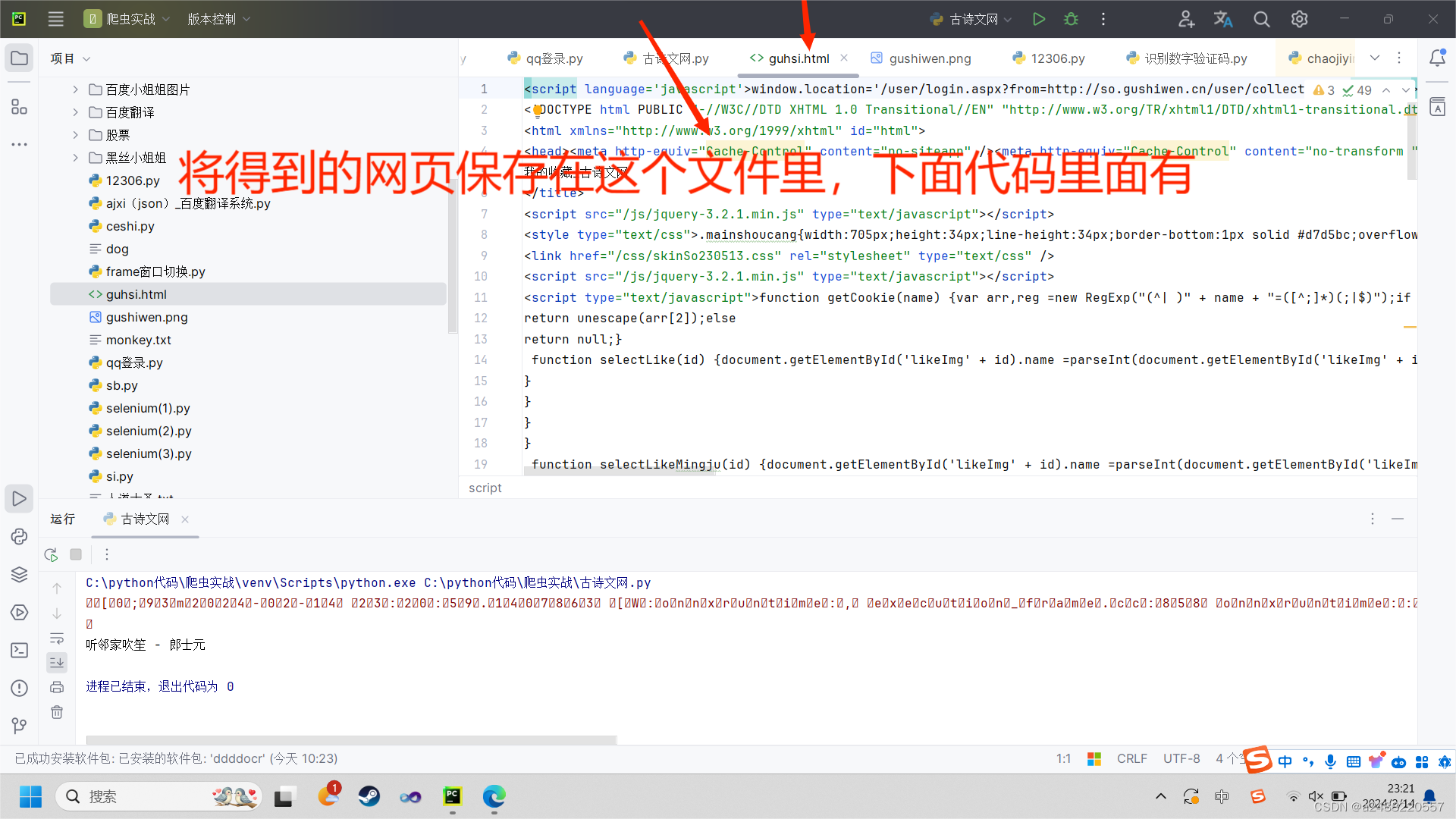Expand the 百度小姐姐图片 folder

(75, 89)
